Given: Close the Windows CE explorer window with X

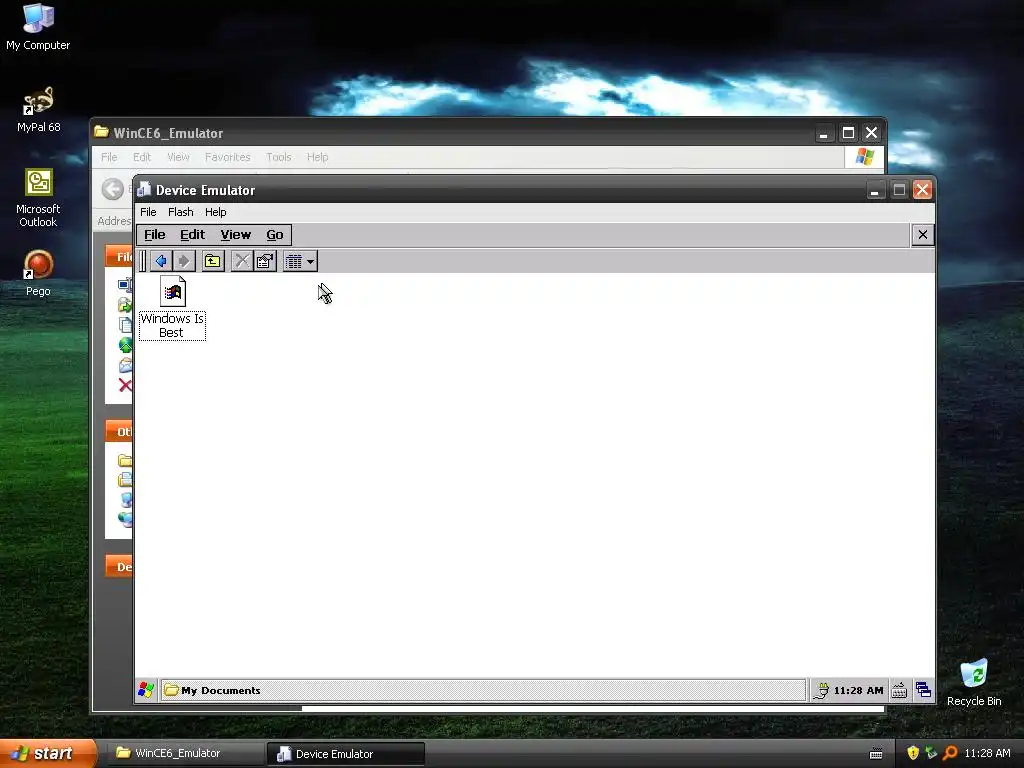Looking at the screenshot, I should coord(922,235).
